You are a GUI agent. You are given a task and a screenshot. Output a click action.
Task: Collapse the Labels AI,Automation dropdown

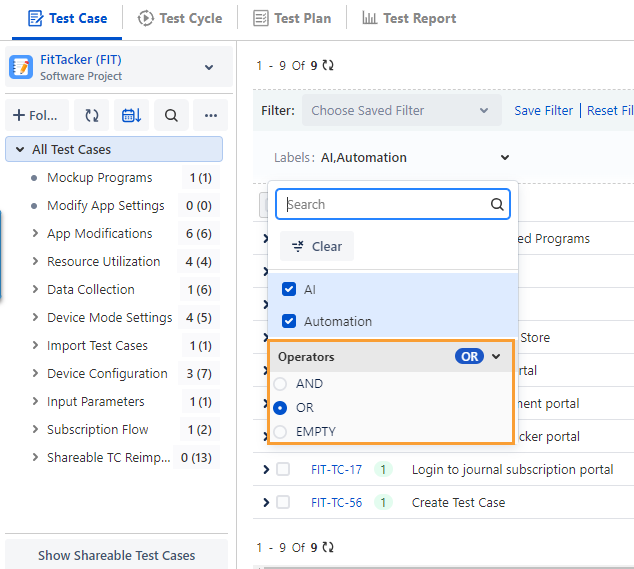[x=505, y=157]
